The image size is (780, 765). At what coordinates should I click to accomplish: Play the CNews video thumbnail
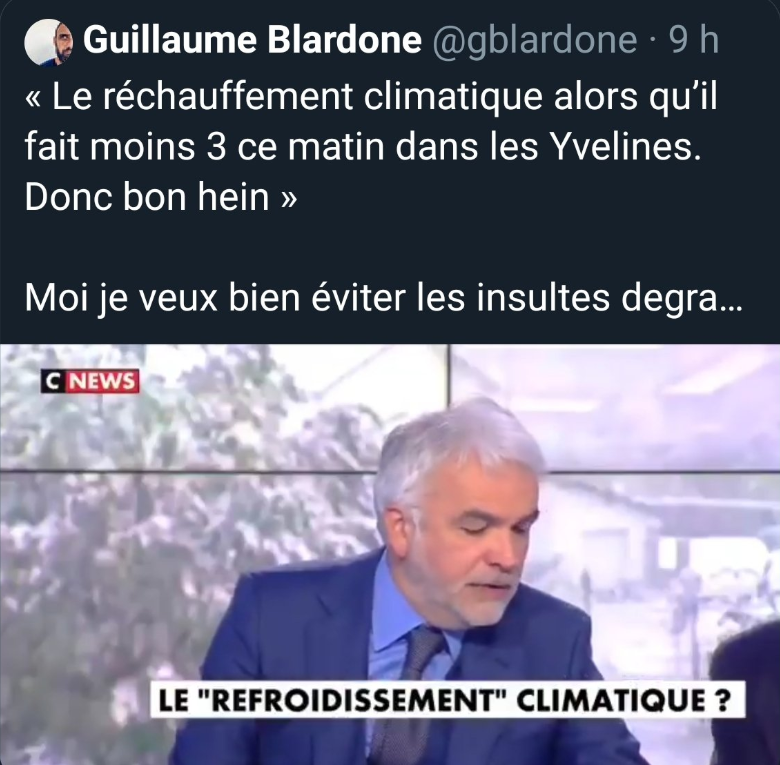pos(390,554)
